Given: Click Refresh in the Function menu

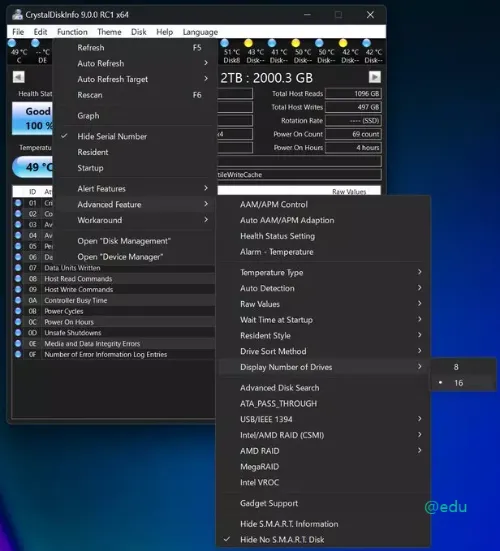Looking at the screenshot, I should (135, 47).
